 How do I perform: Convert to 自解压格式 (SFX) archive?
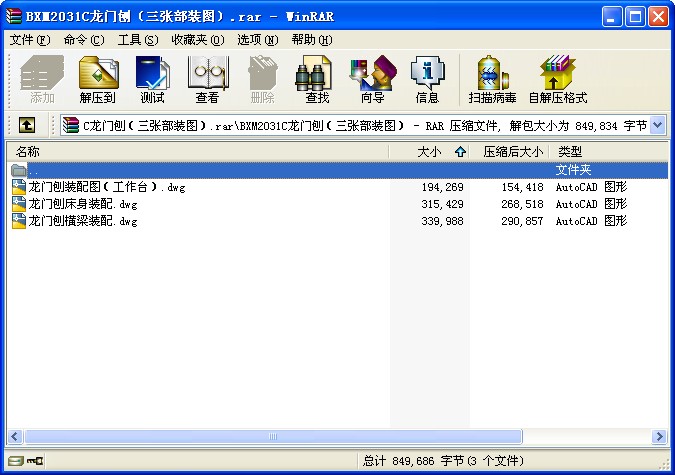558,79
